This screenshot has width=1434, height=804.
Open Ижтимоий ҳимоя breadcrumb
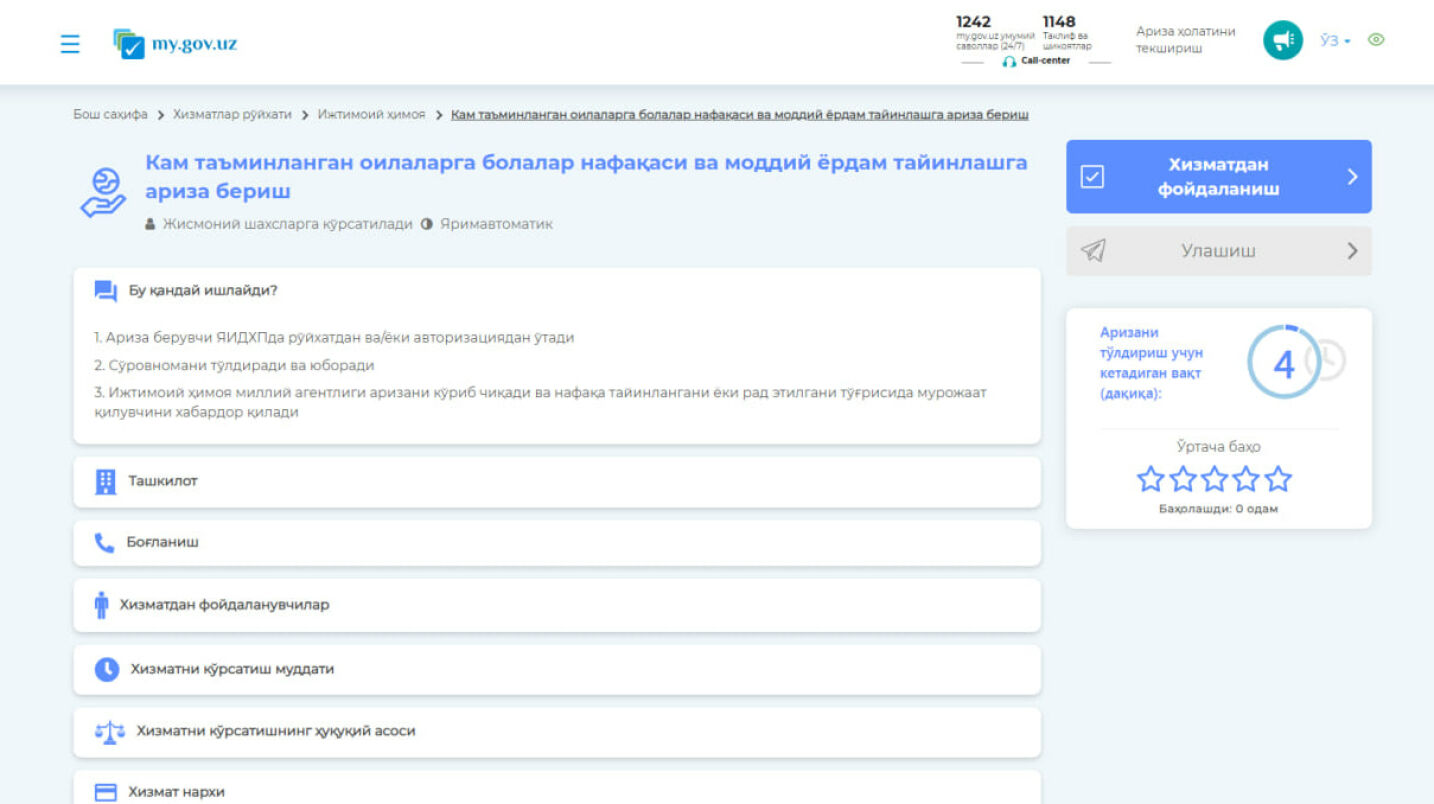tap(371, 114)
